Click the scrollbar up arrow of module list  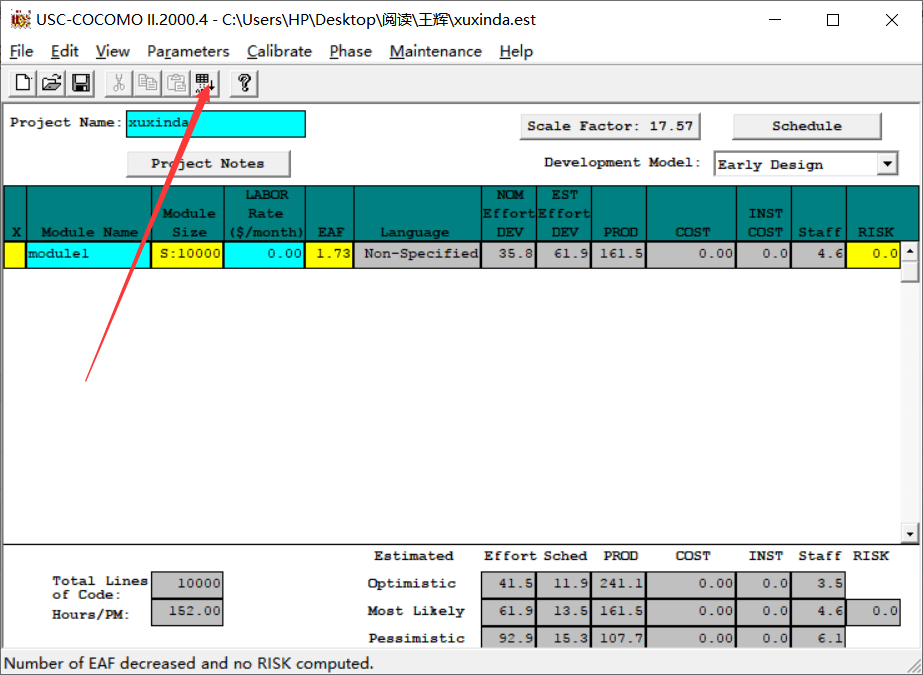pyautogui.click(x=909, y=252)
